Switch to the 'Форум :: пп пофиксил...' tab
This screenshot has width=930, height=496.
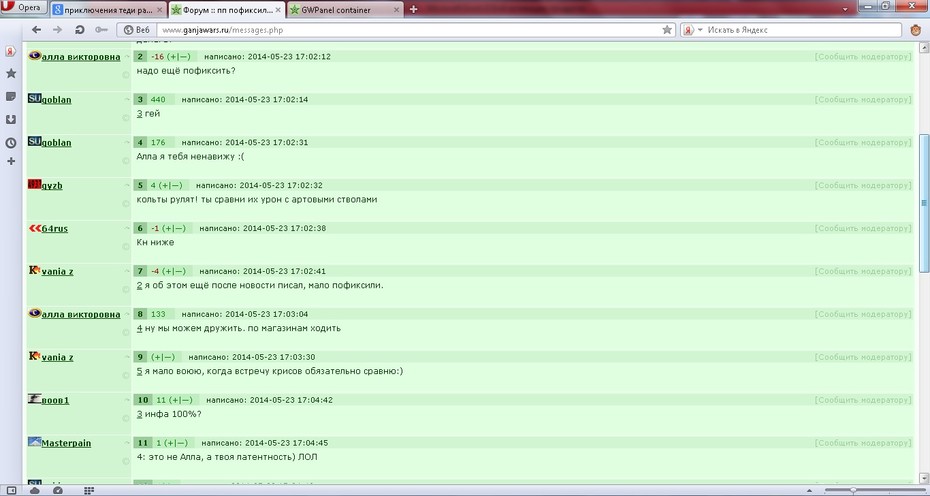[x=227, y=10]
